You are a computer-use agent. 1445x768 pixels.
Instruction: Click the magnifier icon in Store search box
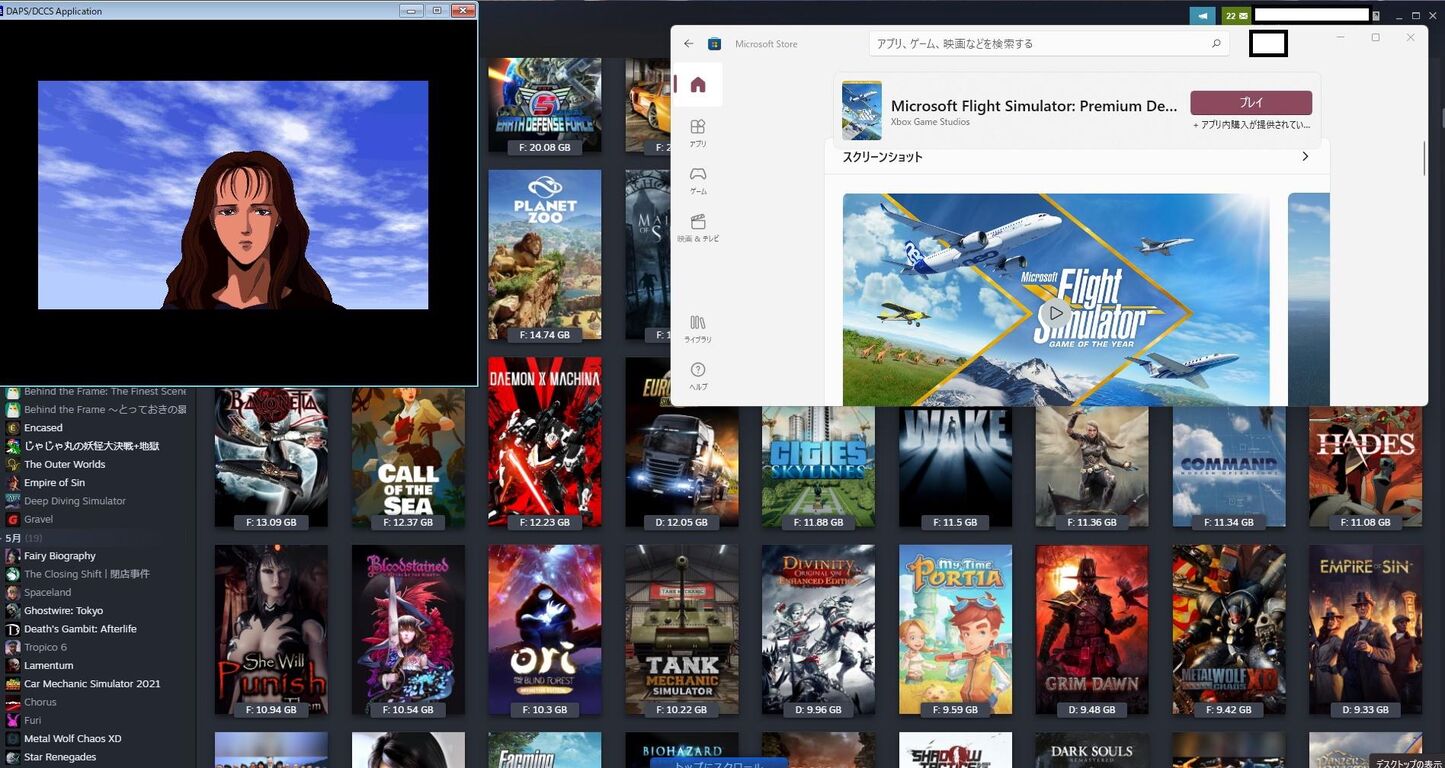click(1216, 44)
